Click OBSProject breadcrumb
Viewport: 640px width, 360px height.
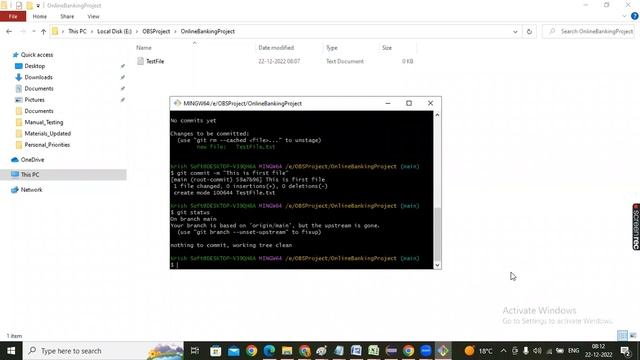click(x=156, y=31)
